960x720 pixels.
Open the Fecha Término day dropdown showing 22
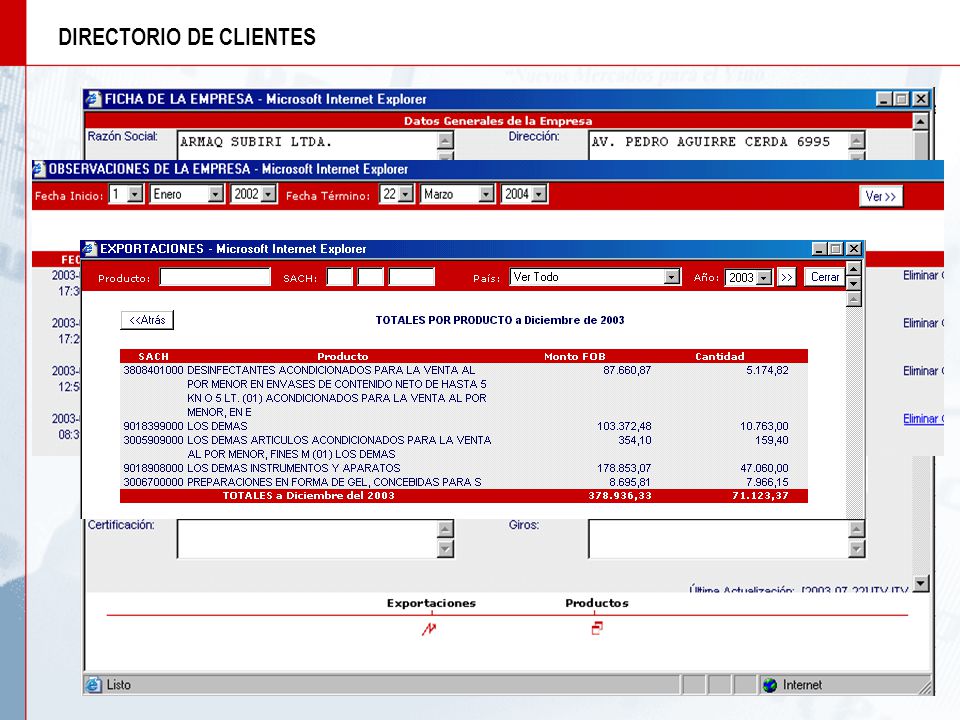tap(405, 195)
